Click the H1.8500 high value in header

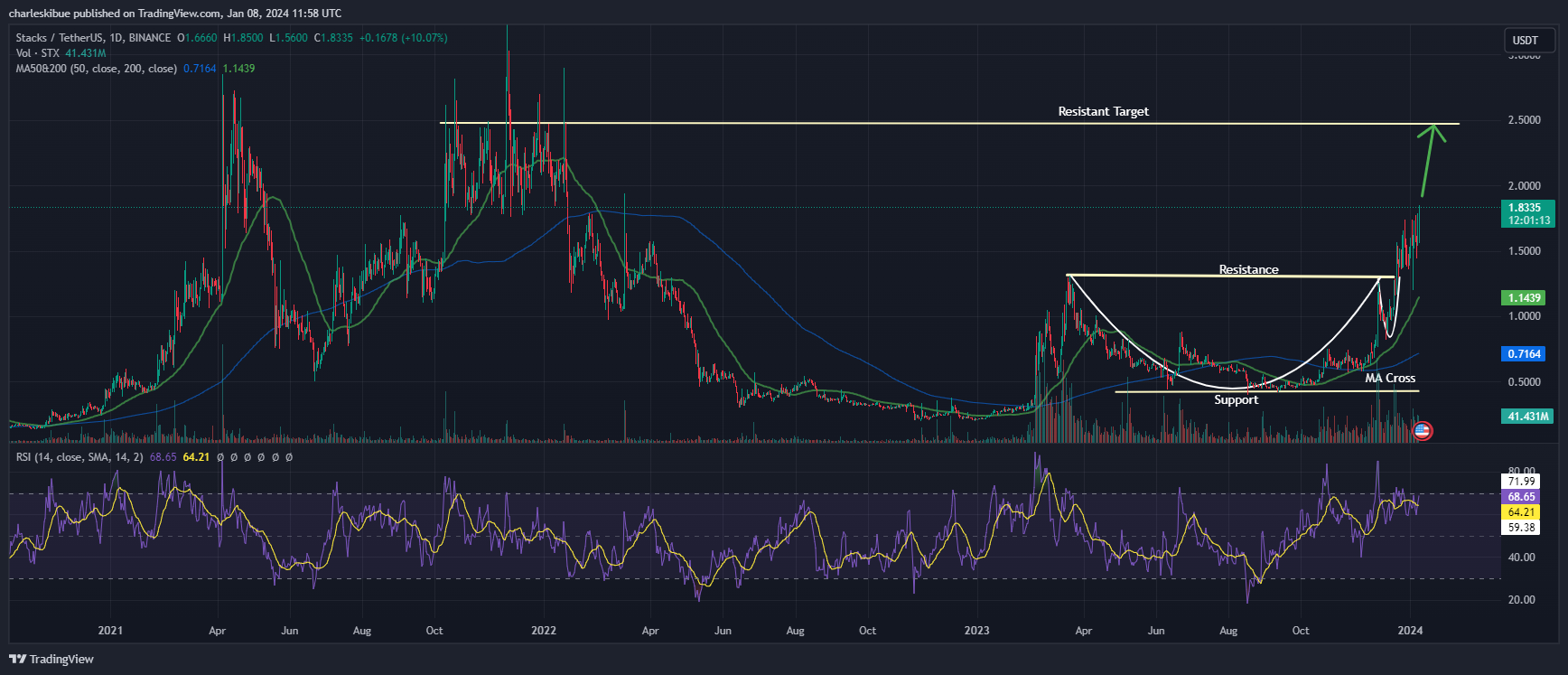click(243, 38)
